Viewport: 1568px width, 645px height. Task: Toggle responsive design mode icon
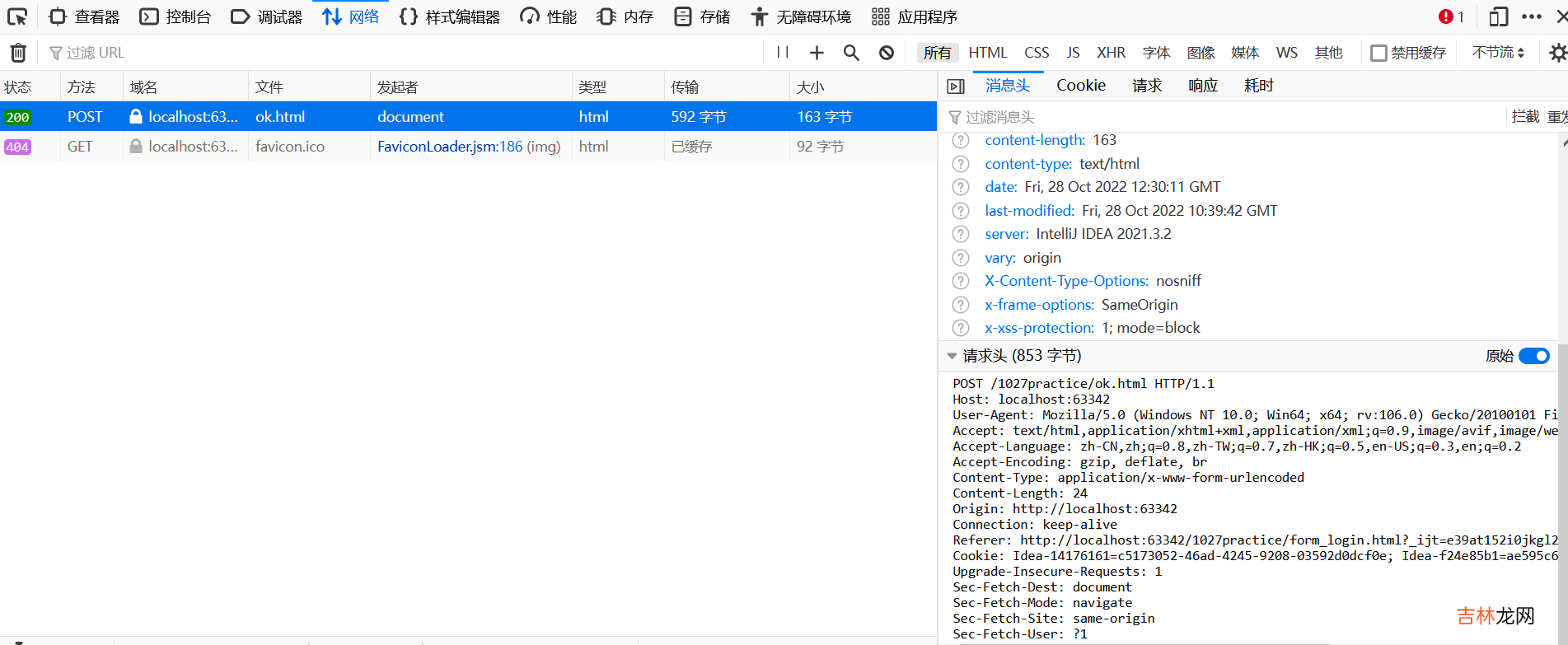(1499, 16)
